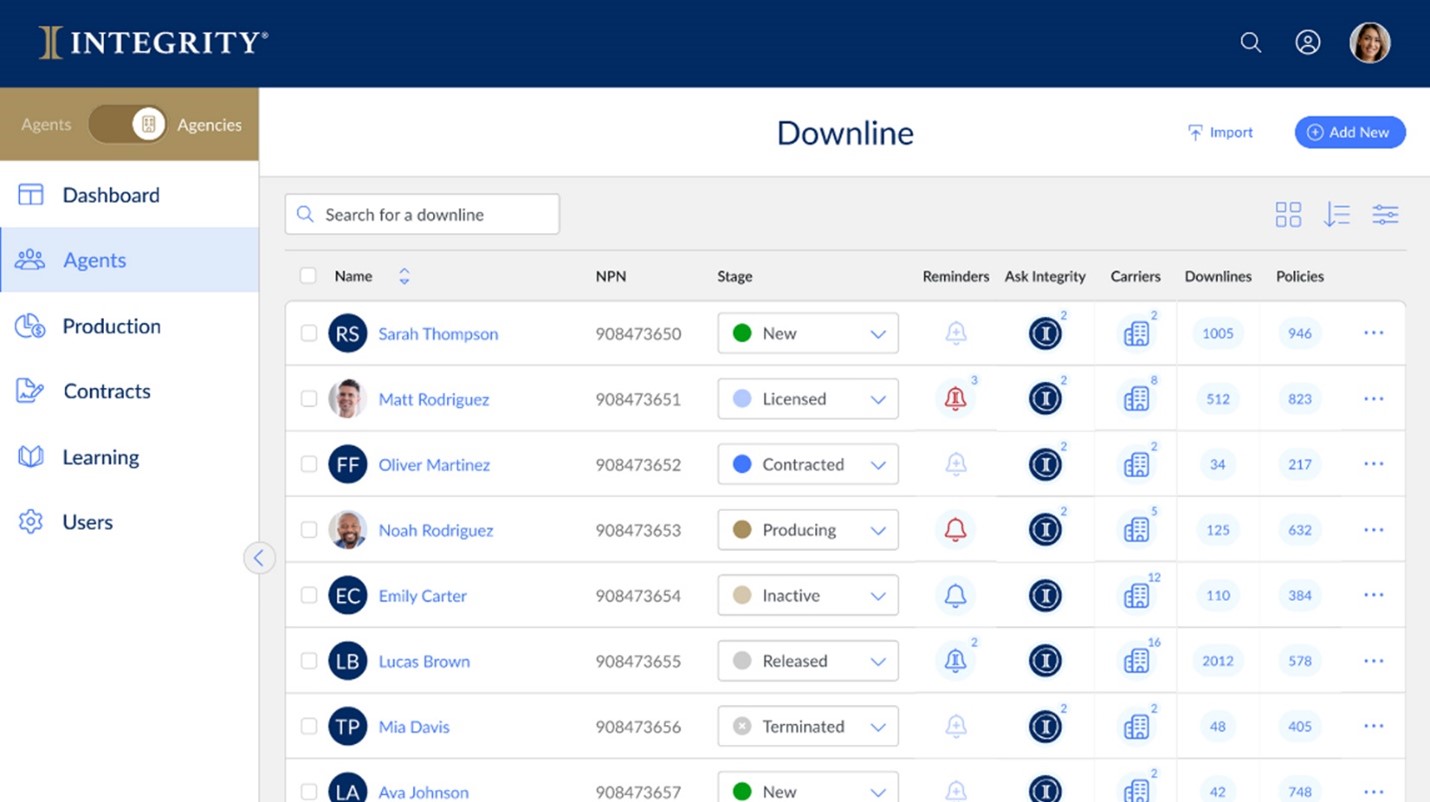The image size is (1430, 802).
Task: Click Emily Carter's reminder bell icon
Action: (955, 595)
